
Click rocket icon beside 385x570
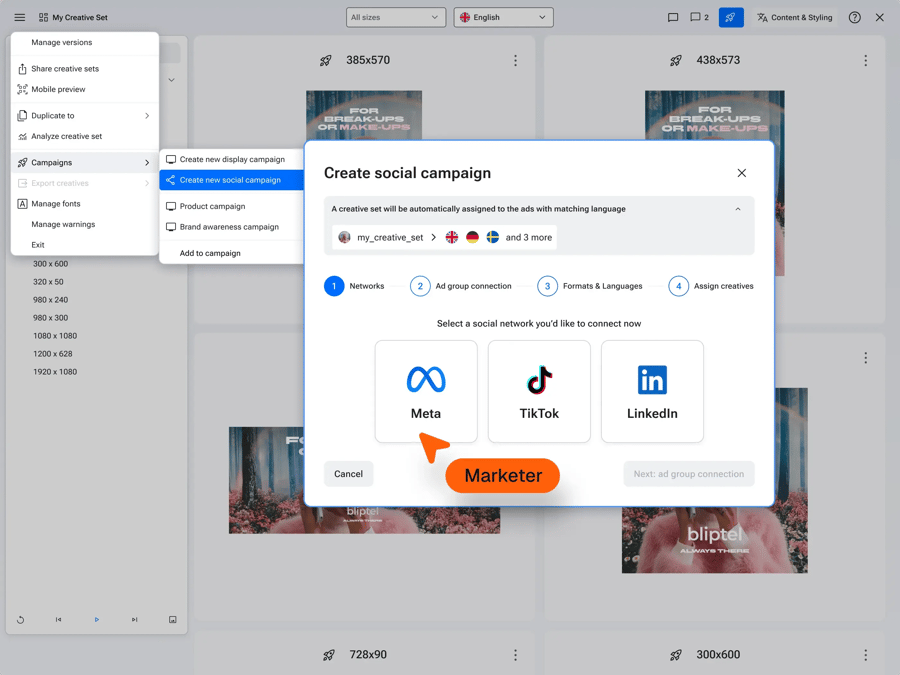(x=326, y=61)
